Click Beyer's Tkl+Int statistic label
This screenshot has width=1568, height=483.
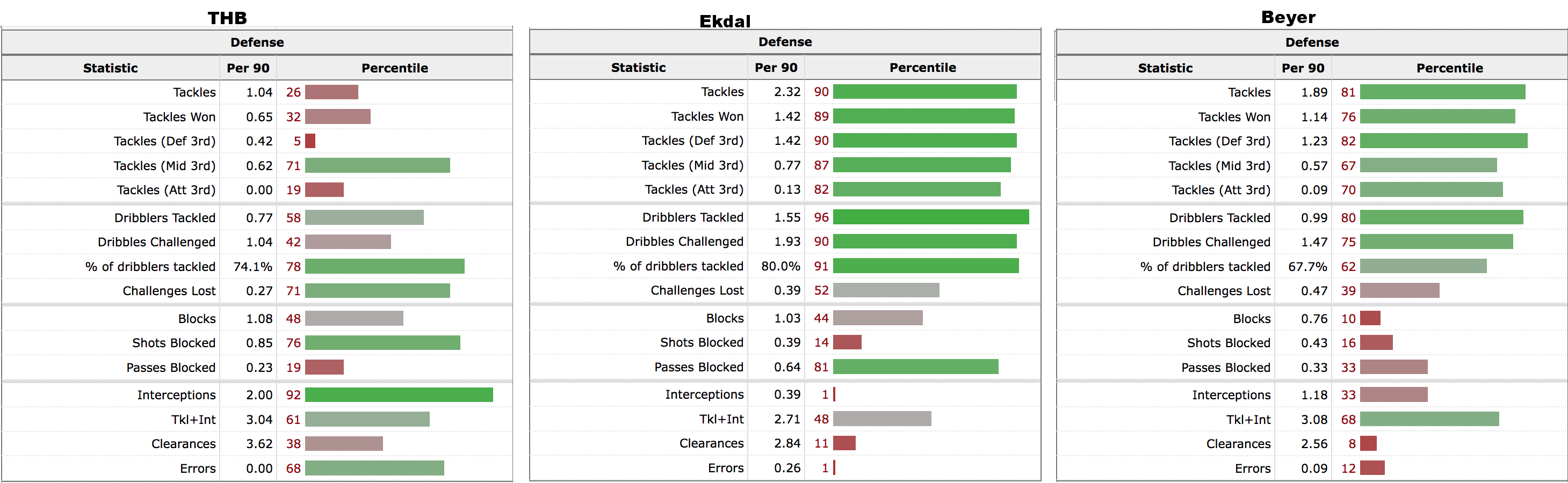(1248, 419)
